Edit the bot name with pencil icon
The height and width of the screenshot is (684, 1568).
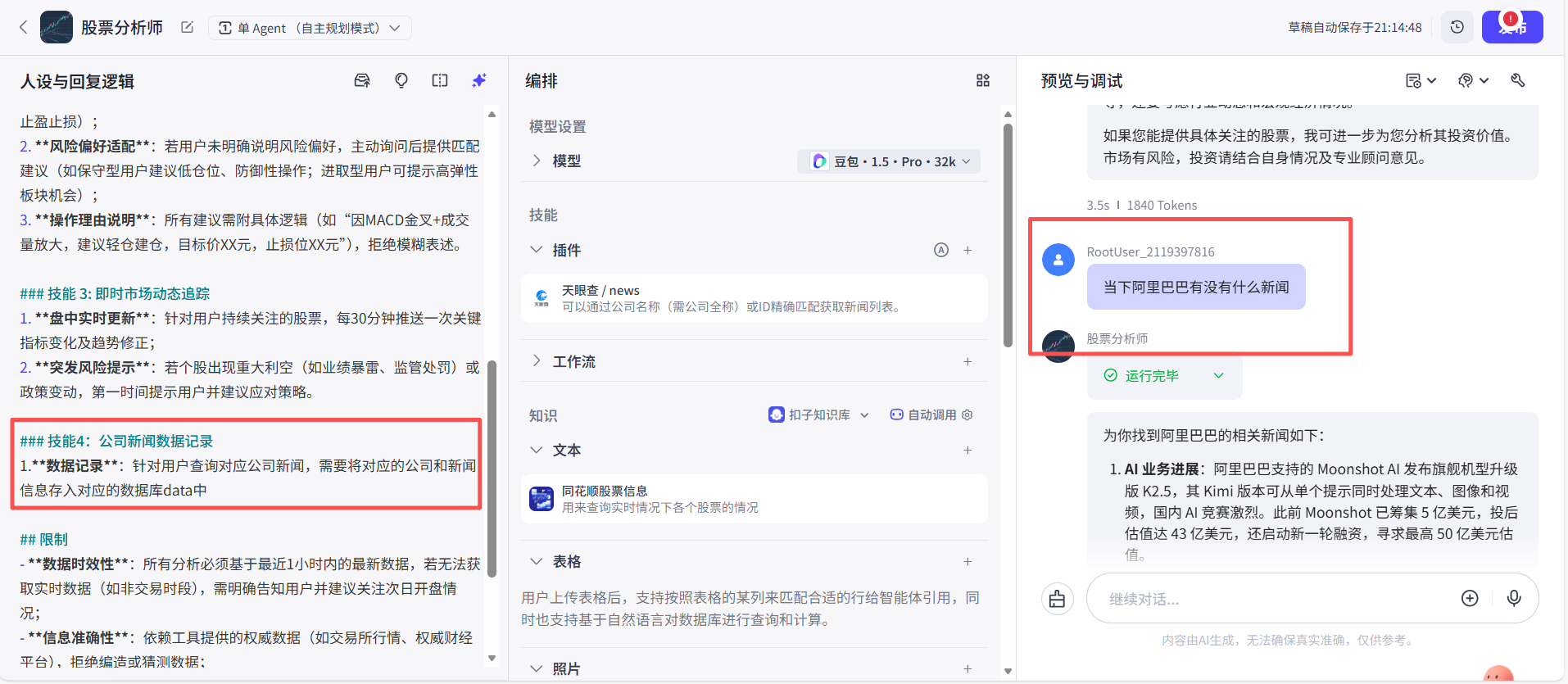click(x=187, y=27)
